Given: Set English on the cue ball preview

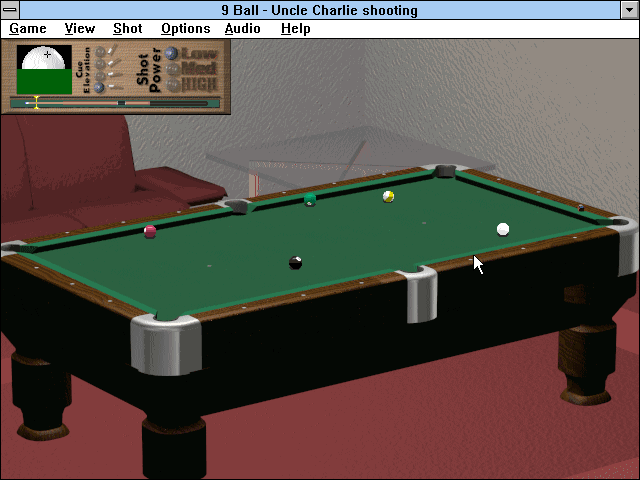Looking at the screenshot, I should [x=44, y=69].
